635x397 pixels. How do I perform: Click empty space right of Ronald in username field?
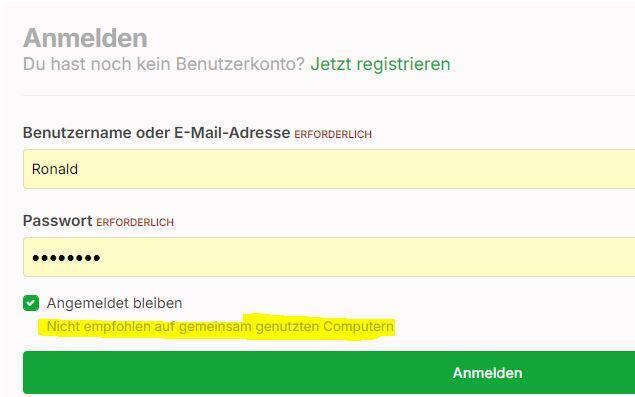pyautogui.click(x=356, y=169)
